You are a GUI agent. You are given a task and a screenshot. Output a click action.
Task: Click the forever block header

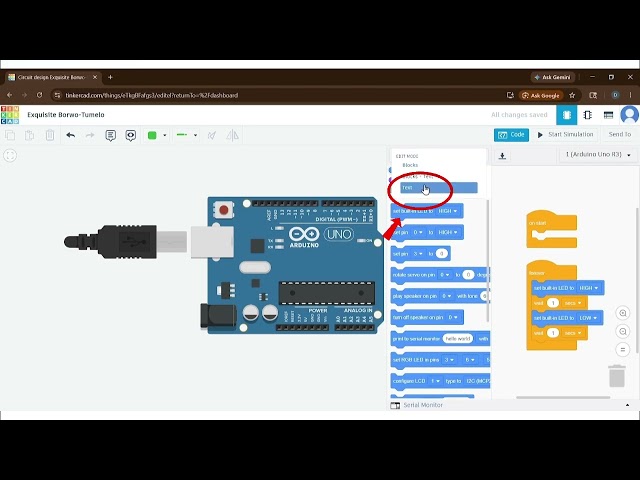(x=551, y=271)
